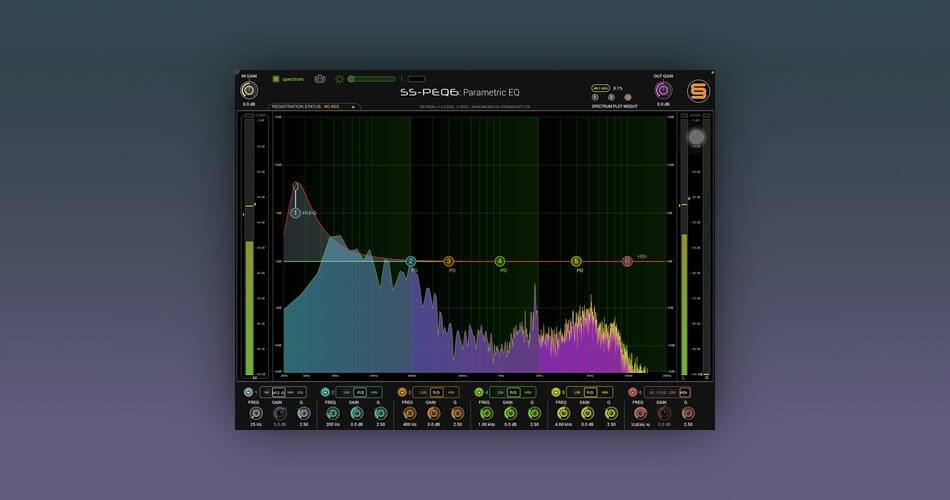This screenshot has width=950, height=500.
Task: Click band 6 FREQ knob
Action: 640,413
